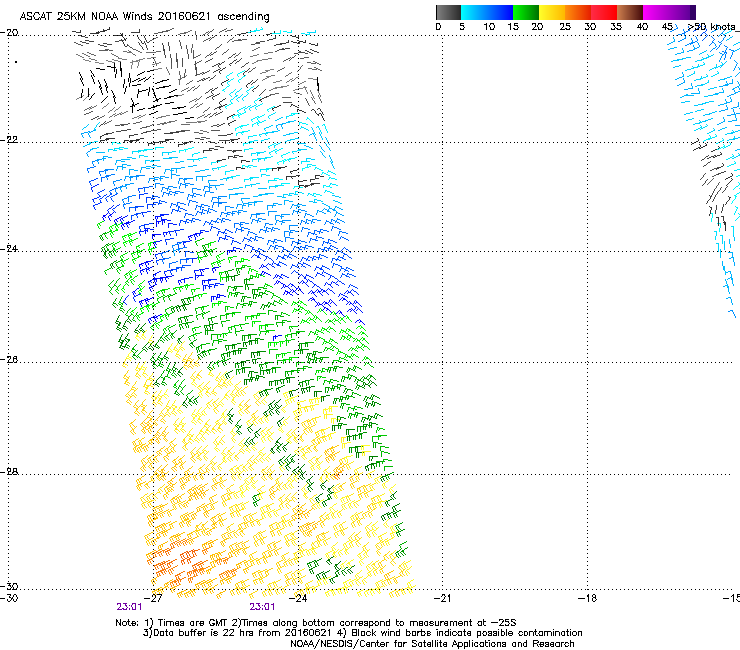The height and width of the screenshot is (650, 740).
Task: Click the '15' label under the color bar
Action: click(513, 27)
